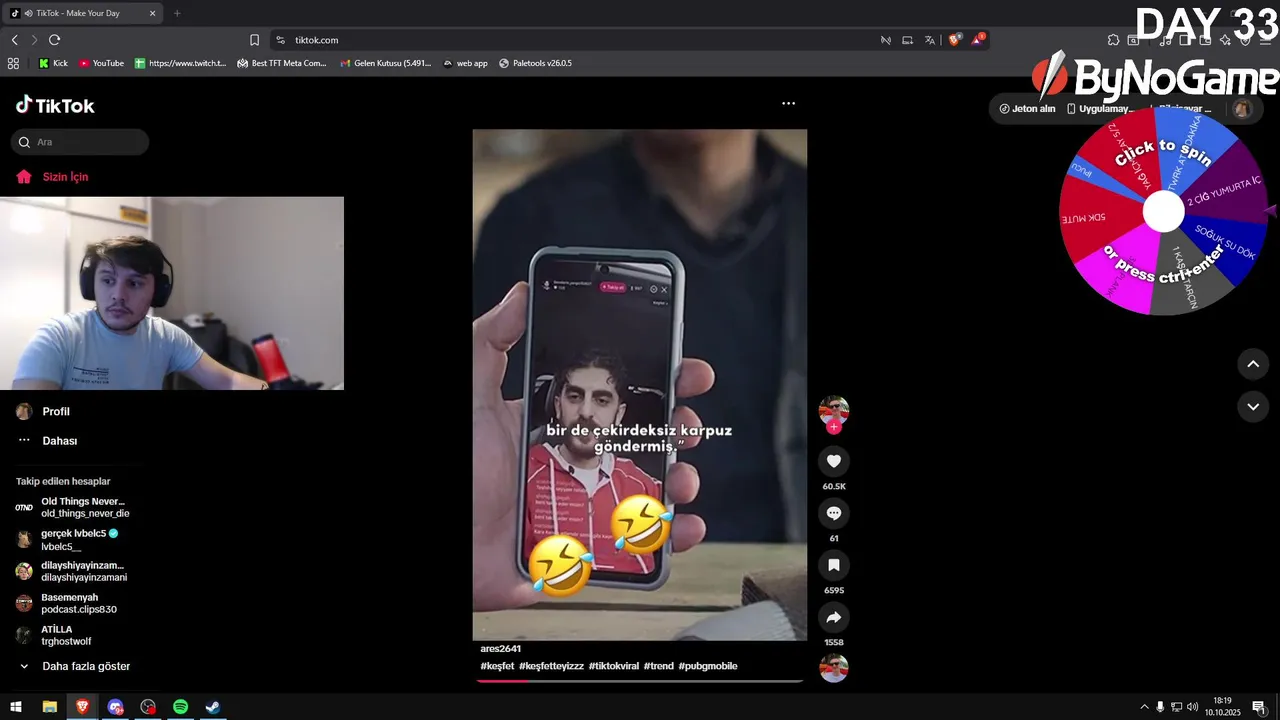Open the translate page icon
Image resolution: width=1280 pixels, height=720 pixels.
tap(930, 40)
